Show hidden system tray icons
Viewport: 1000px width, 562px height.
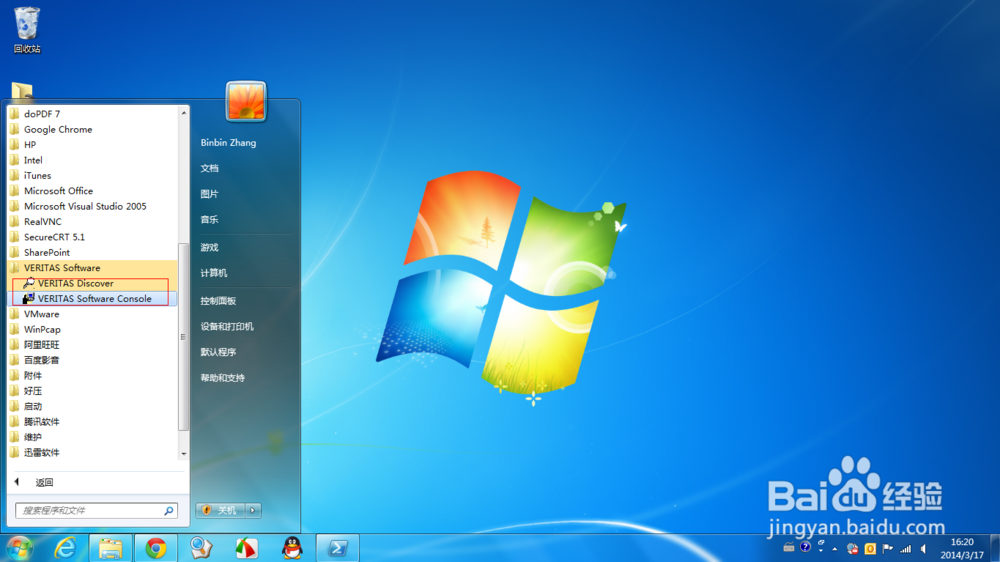click(x=835, y=549)
